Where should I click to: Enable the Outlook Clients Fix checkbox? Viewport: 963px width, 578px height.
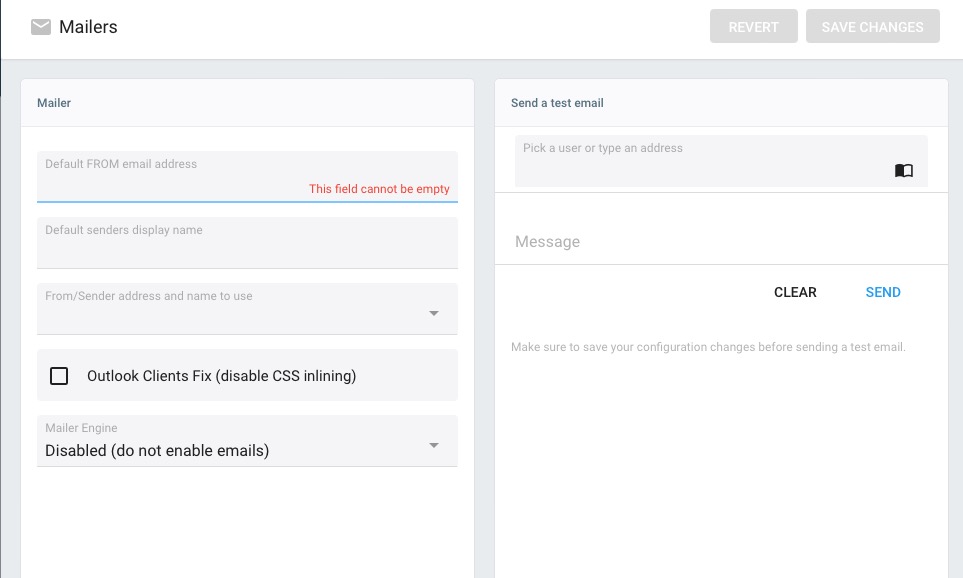pyautogui.click(x=59, y=375)
